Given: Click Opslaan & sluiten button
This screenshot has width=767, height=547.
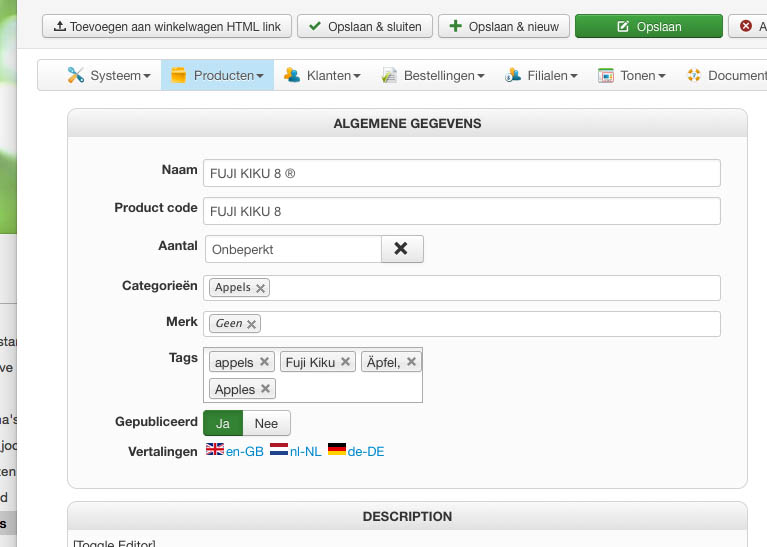Looking at the screenshot, I should 365,26.
